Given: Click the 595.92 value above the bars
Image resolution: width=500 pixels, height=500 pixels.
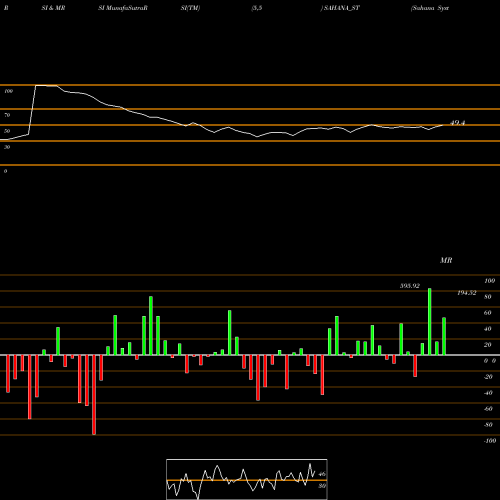Looking at the screenshot, I should tap(410, 286).
